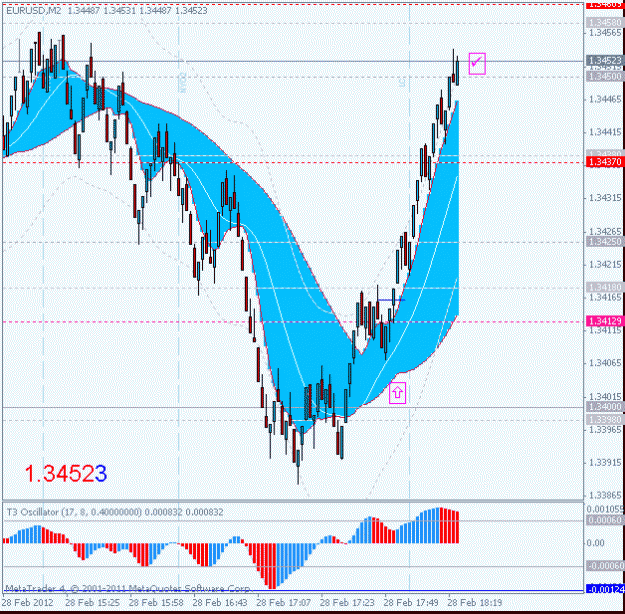Screen dimensions: 625x614
Task: Click the grey 1.34580 level label
Action: click(605, 23)
